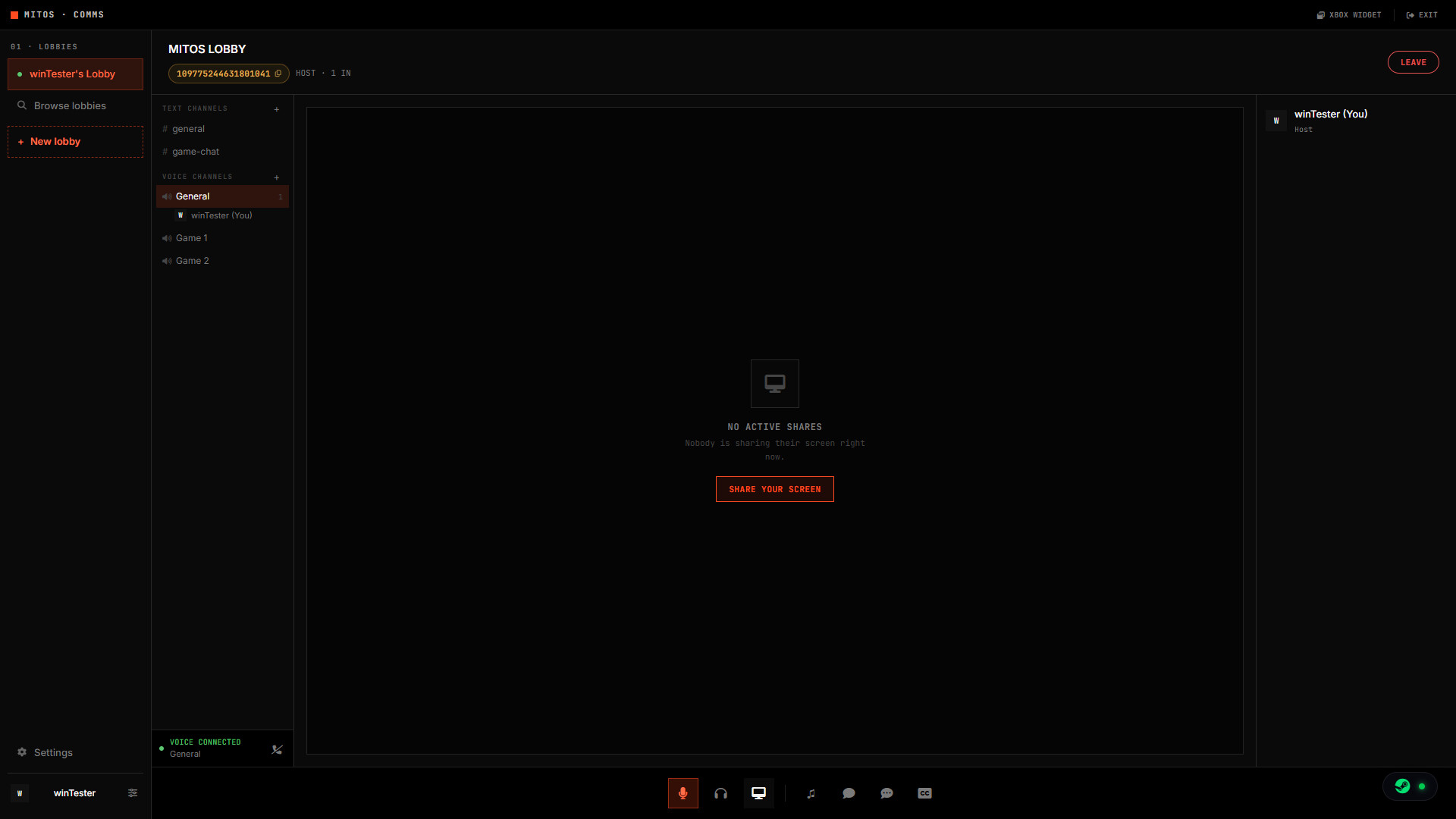Copy the lobby ID 109775244631801041
The image size is (1456, 819).
point(228,74)
